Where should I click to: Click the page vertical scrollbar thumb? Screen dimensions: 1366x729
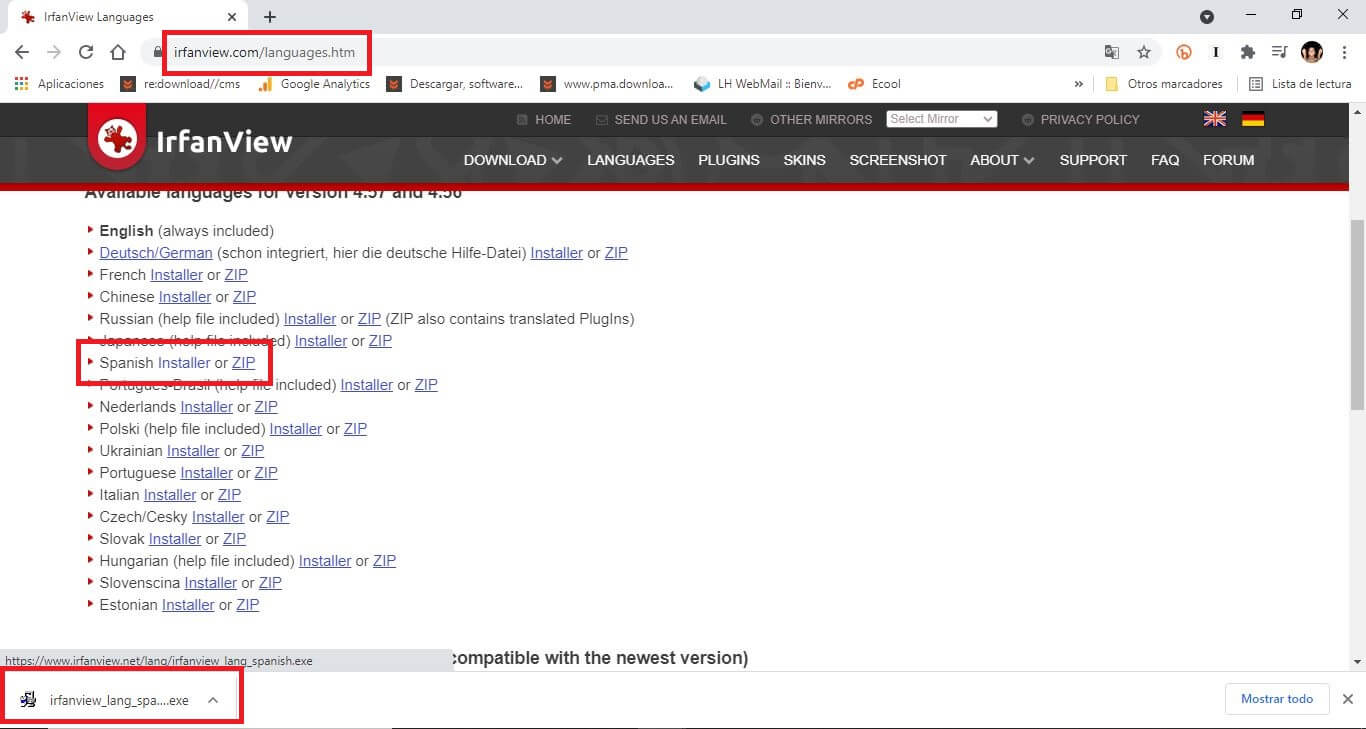click(1357, 313)
